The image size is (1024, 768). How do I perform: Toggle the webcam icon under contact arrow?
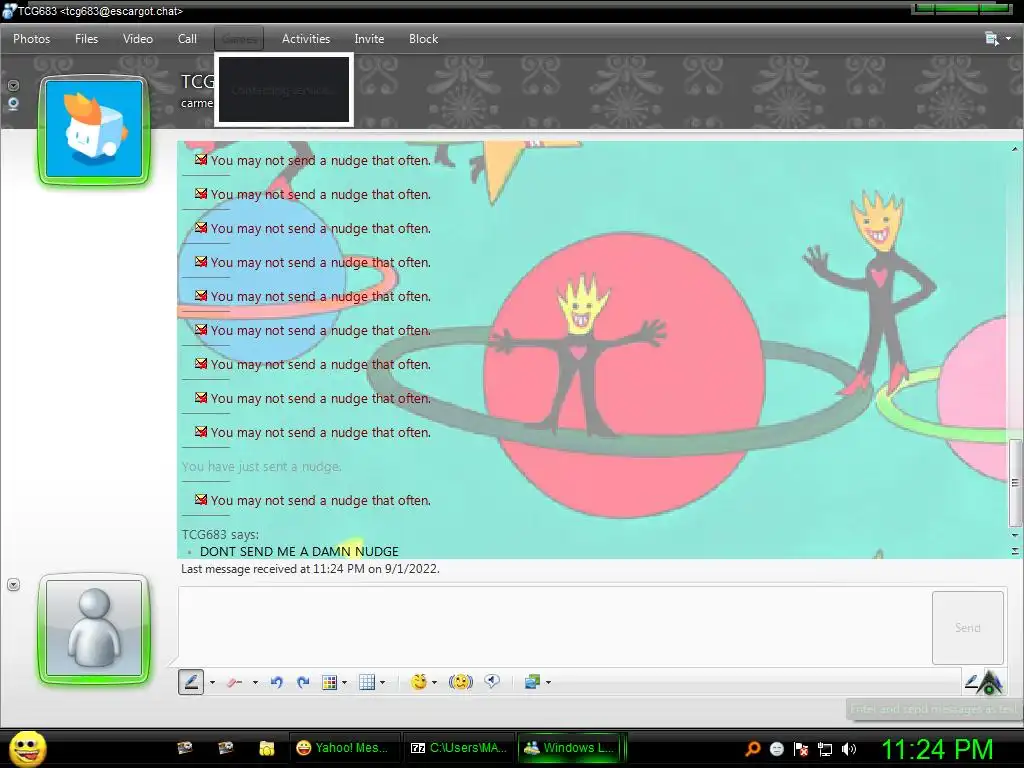[x=13, y=104]
